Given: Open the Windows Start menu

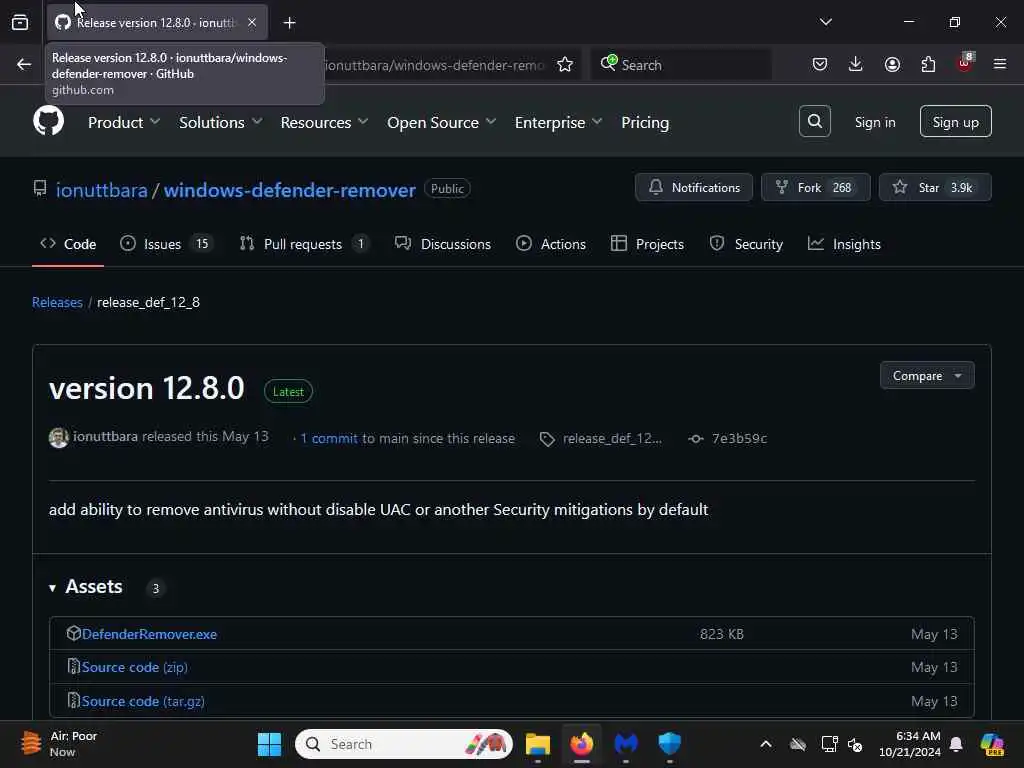Looking at the screenshot, I should pyautogui.click(x=269, y=744).
